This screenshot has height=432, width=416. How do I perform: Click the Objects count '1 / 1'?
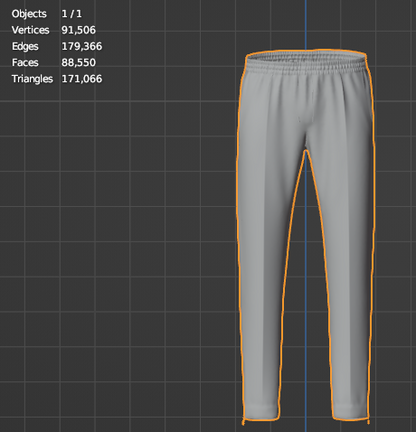click(71, 14)
